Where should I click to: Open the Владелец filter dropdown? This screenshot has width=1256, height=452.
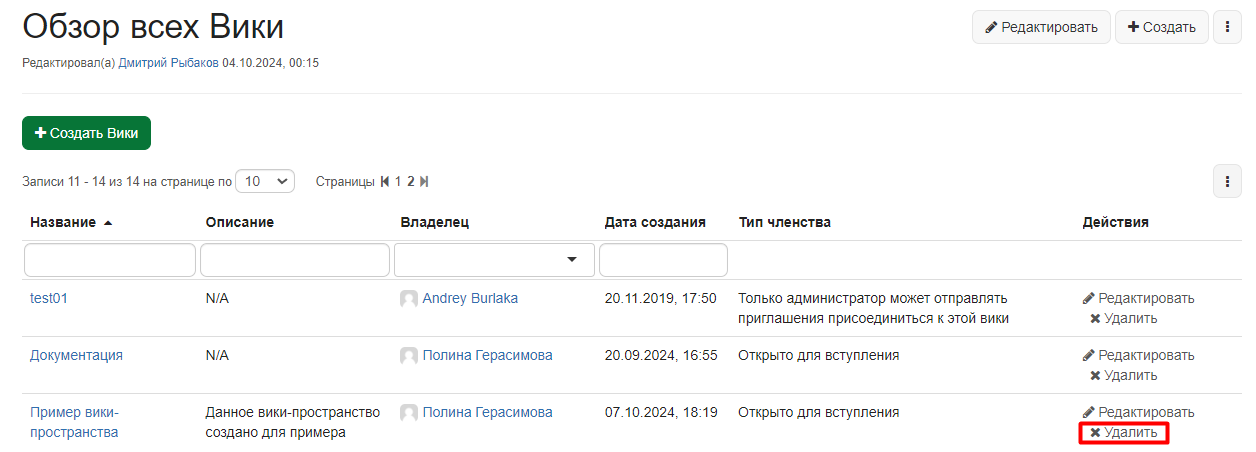[x=493, y=260]
